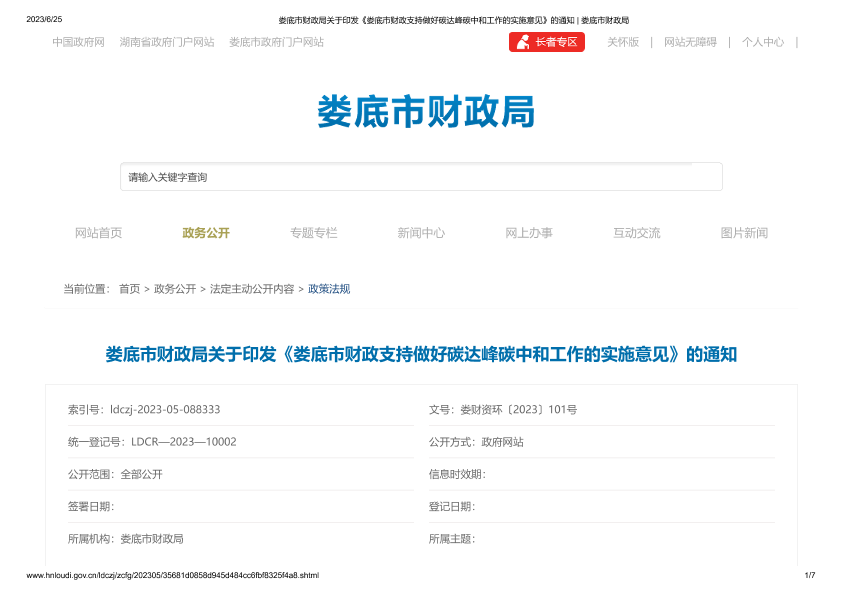Open the 中国政府网 link
This screenshot has width=841, height=594.
click(78, 42)
